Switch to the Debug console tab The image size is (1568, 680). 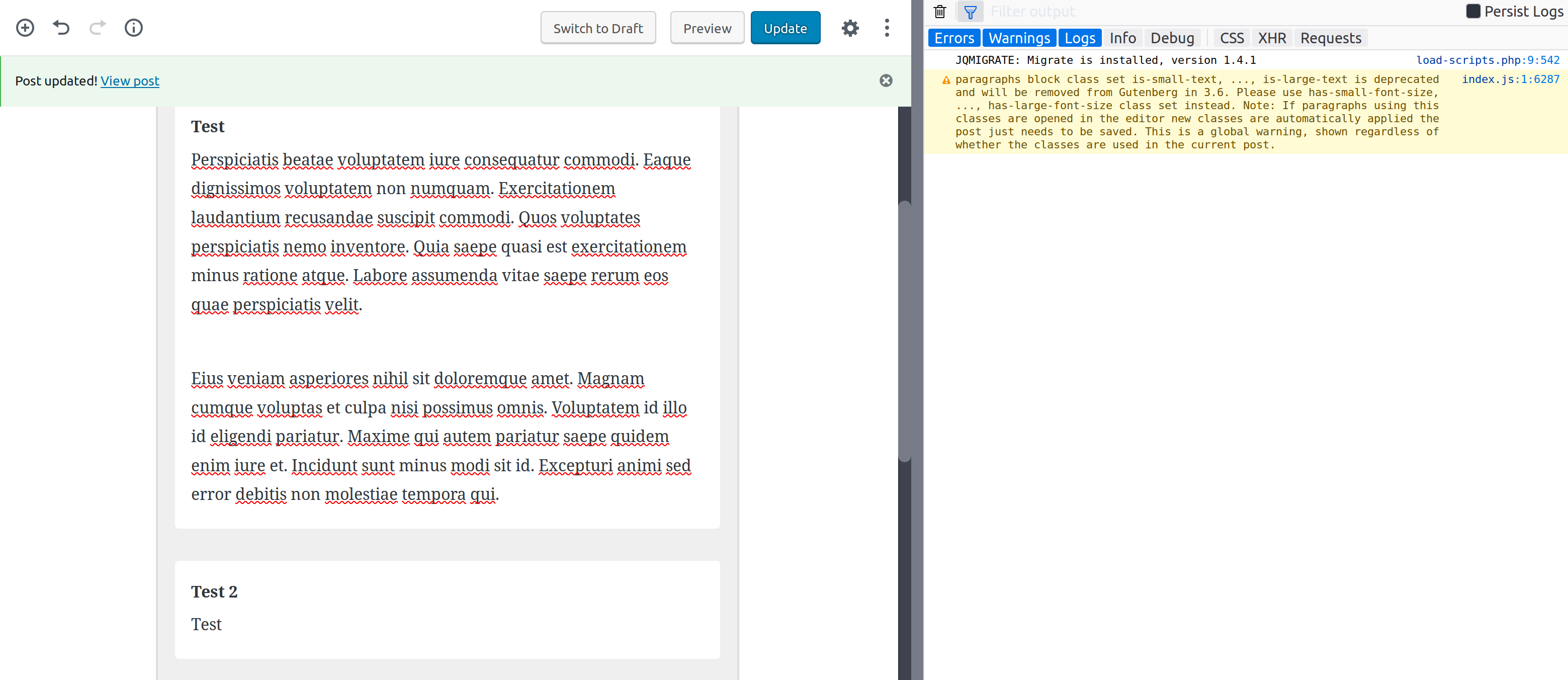click(x=1172, y=37)
